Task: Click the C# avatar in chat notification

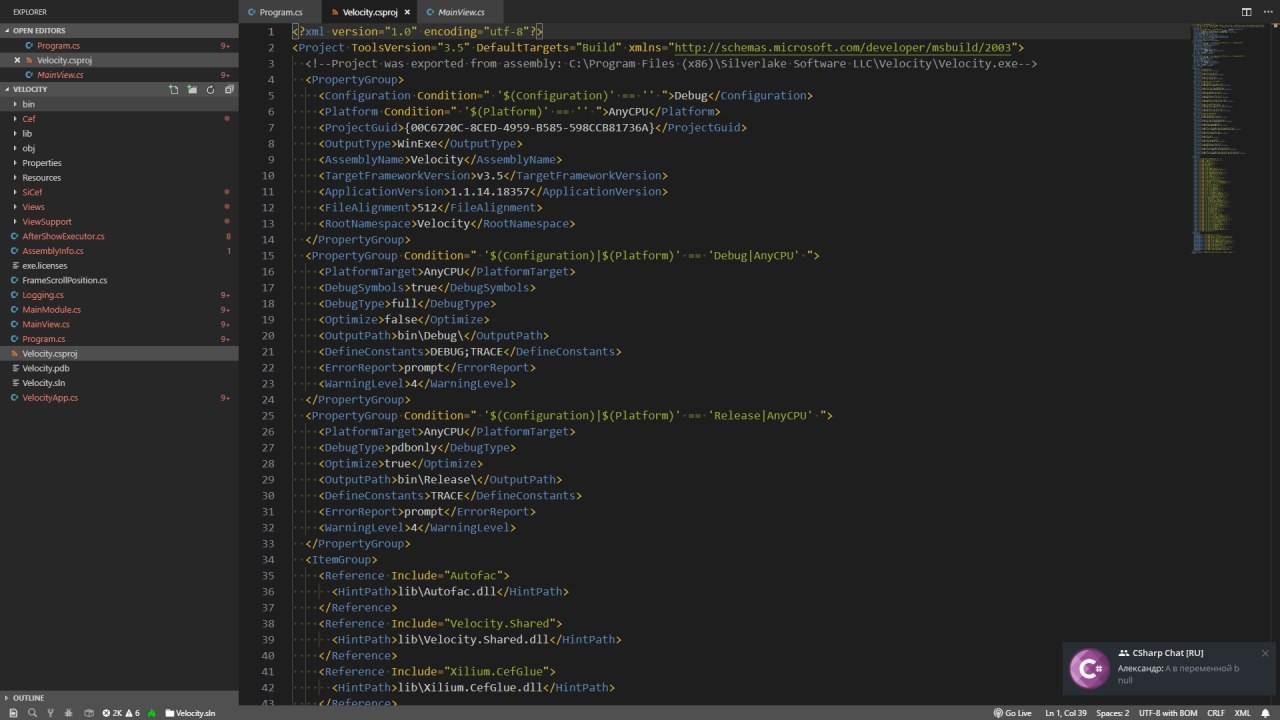Action: 1089,668
